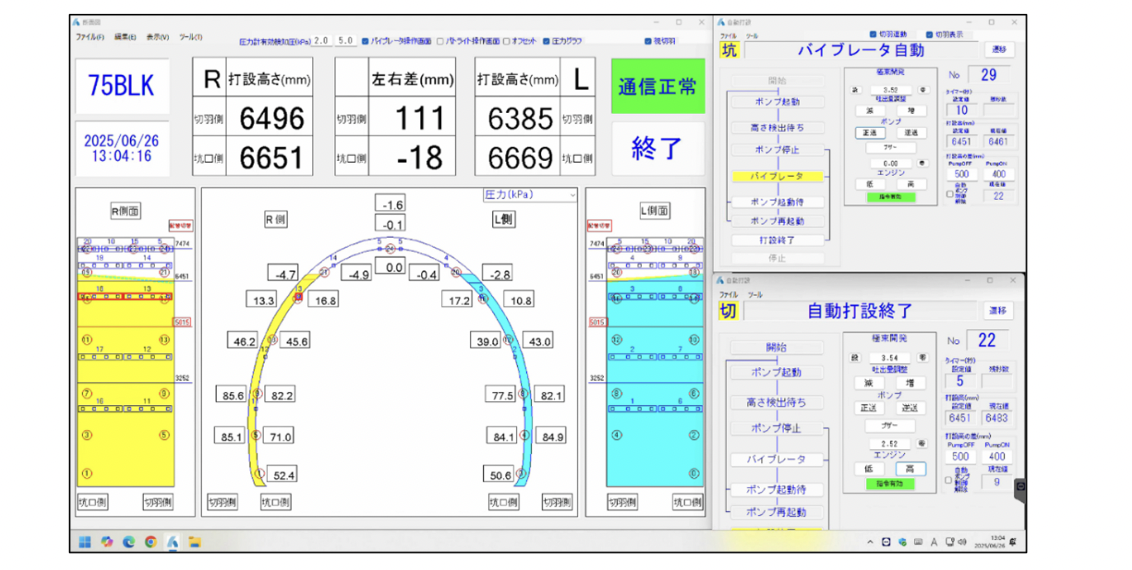Click the 減 discharge decrease button in bottom panel
1132x570 pixels.
click(869, 382)
